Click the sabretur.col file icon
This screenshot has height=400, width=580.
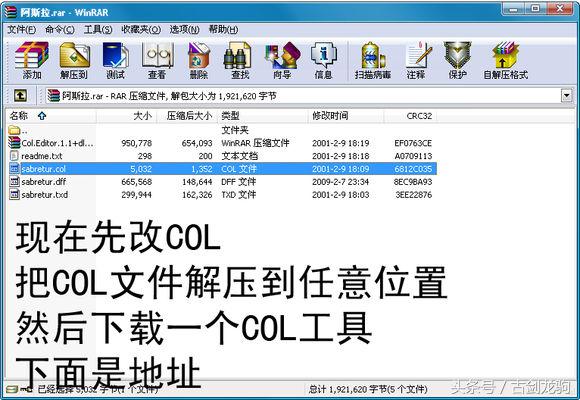[14, 169]
